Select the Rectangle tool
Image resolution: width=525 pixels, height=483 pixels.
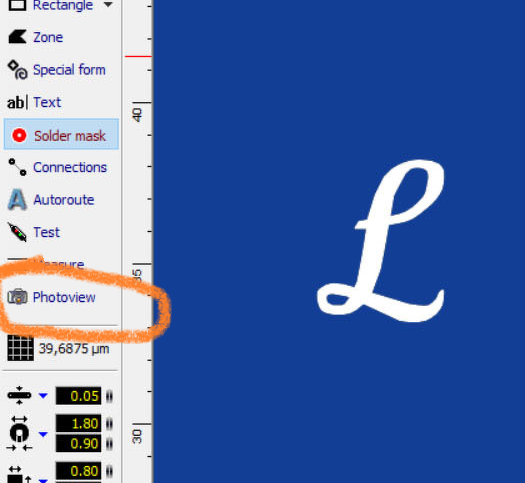point(50,5)
